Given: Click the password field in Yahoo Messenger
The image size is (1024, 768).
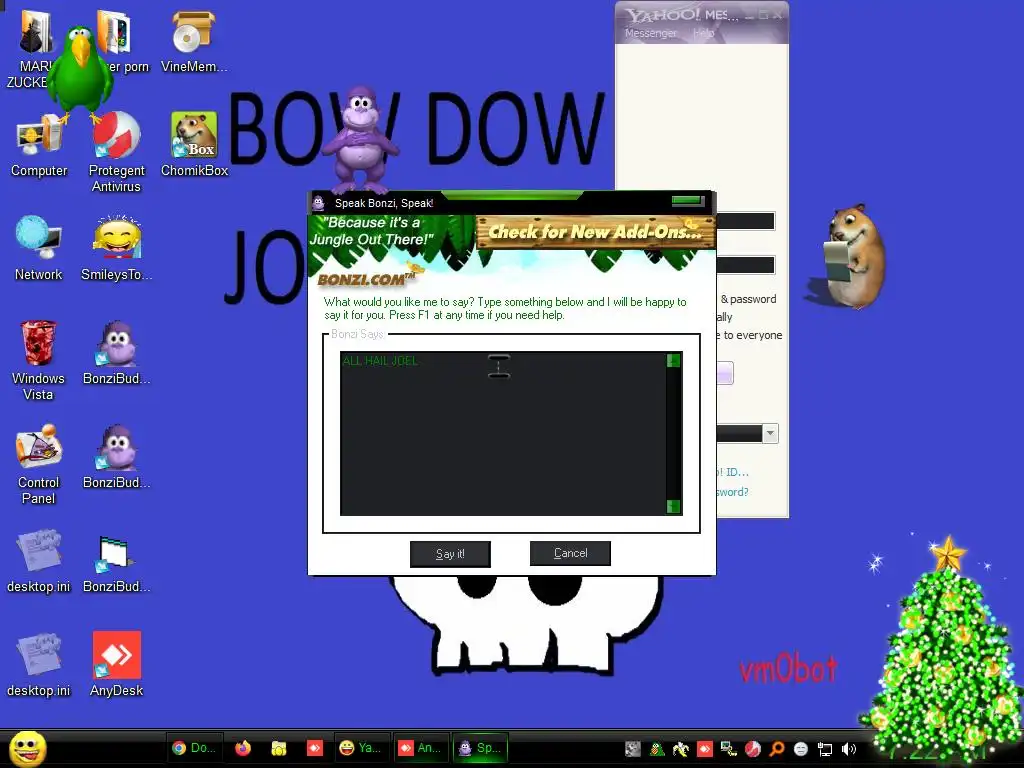Looking at the screenshot, I should [x=745, y=264].
